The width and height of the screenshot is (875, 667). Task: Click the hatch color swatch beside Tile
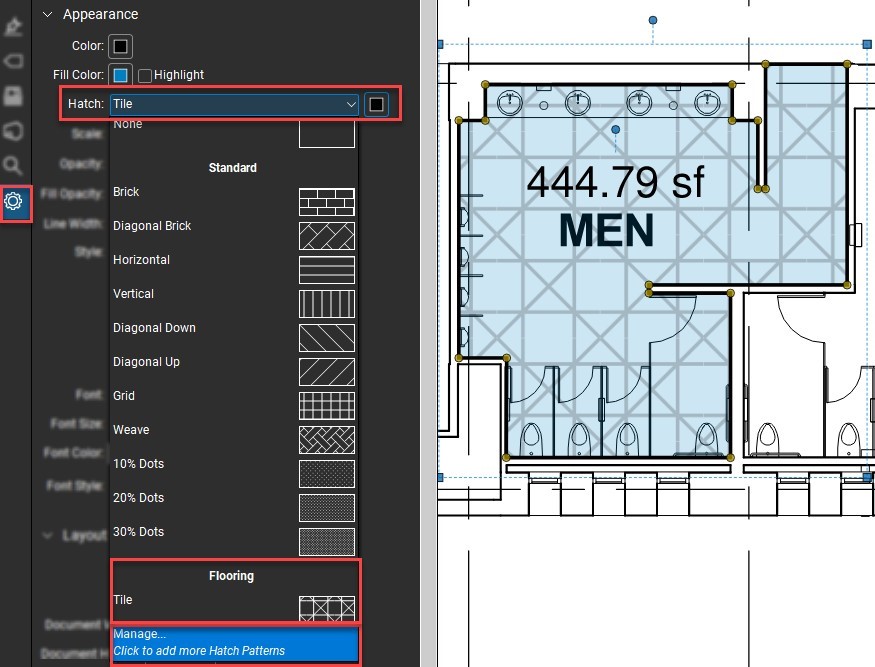coord(377,104)
